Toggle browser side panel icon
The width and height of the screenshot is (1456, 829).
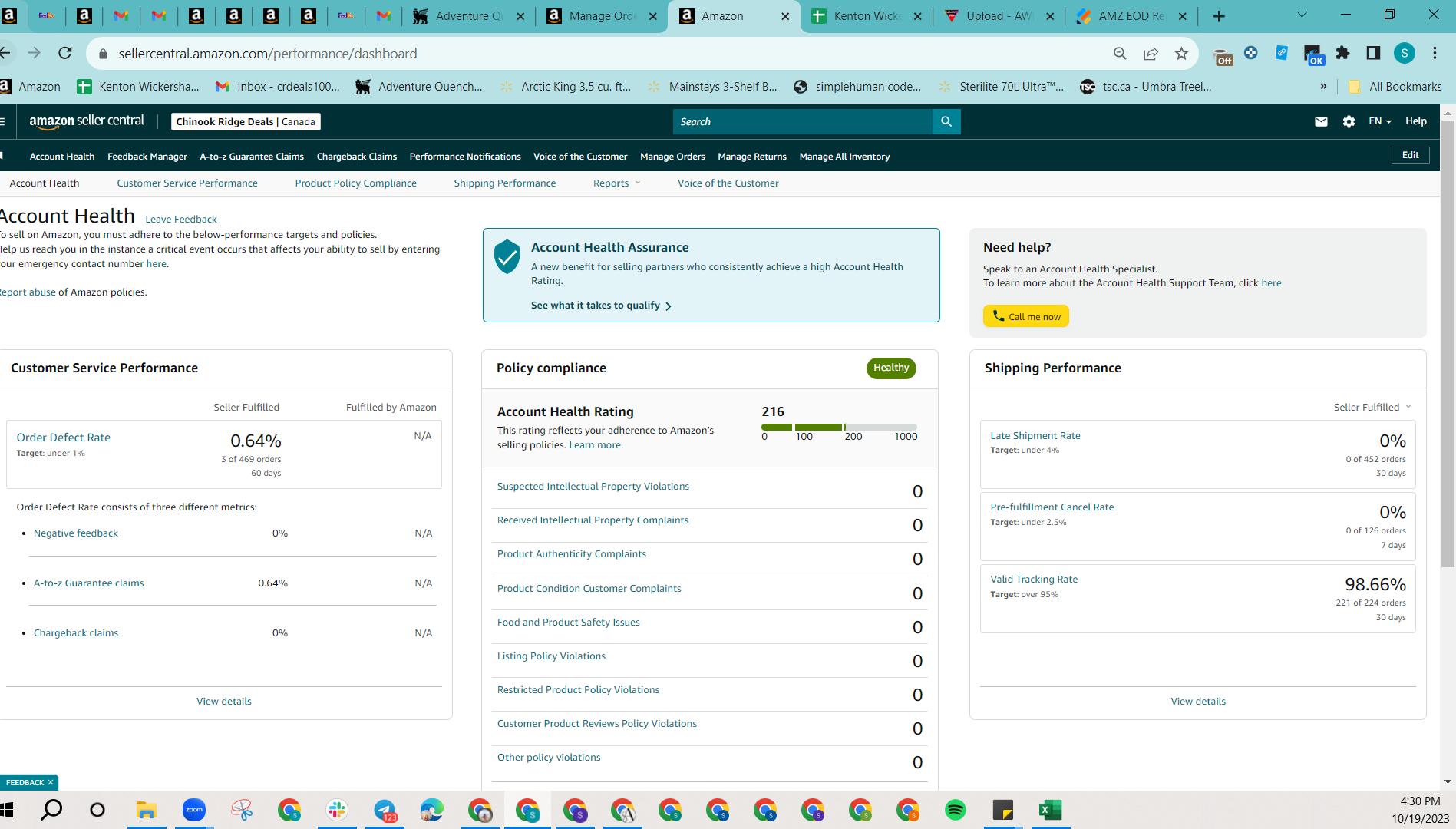click(x=1373, y=53)
